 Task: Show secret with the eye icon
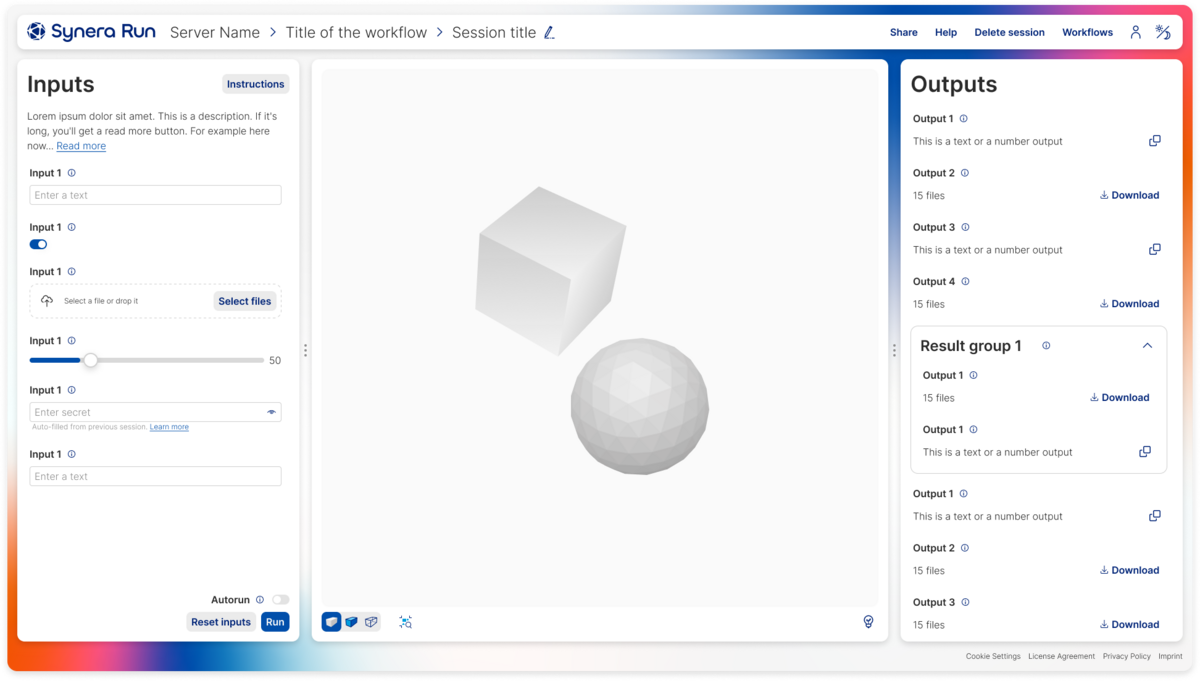(271, 412)
